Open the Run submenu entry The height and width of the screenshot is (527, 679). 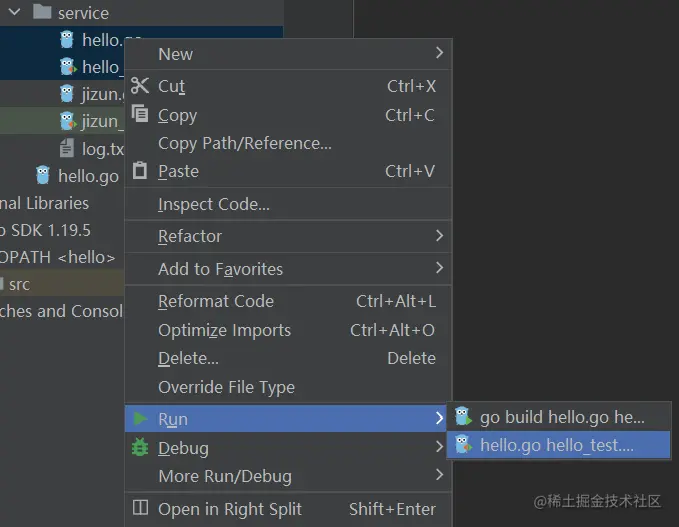click(x=286, y=419)
